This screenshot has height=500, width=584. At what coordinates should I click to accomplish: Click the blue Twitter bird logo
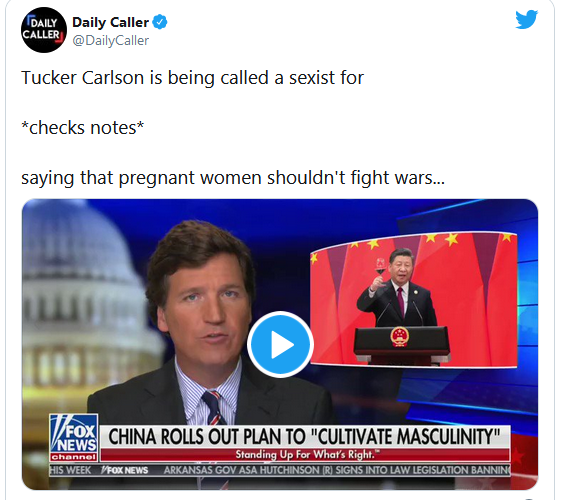point(526,19)
